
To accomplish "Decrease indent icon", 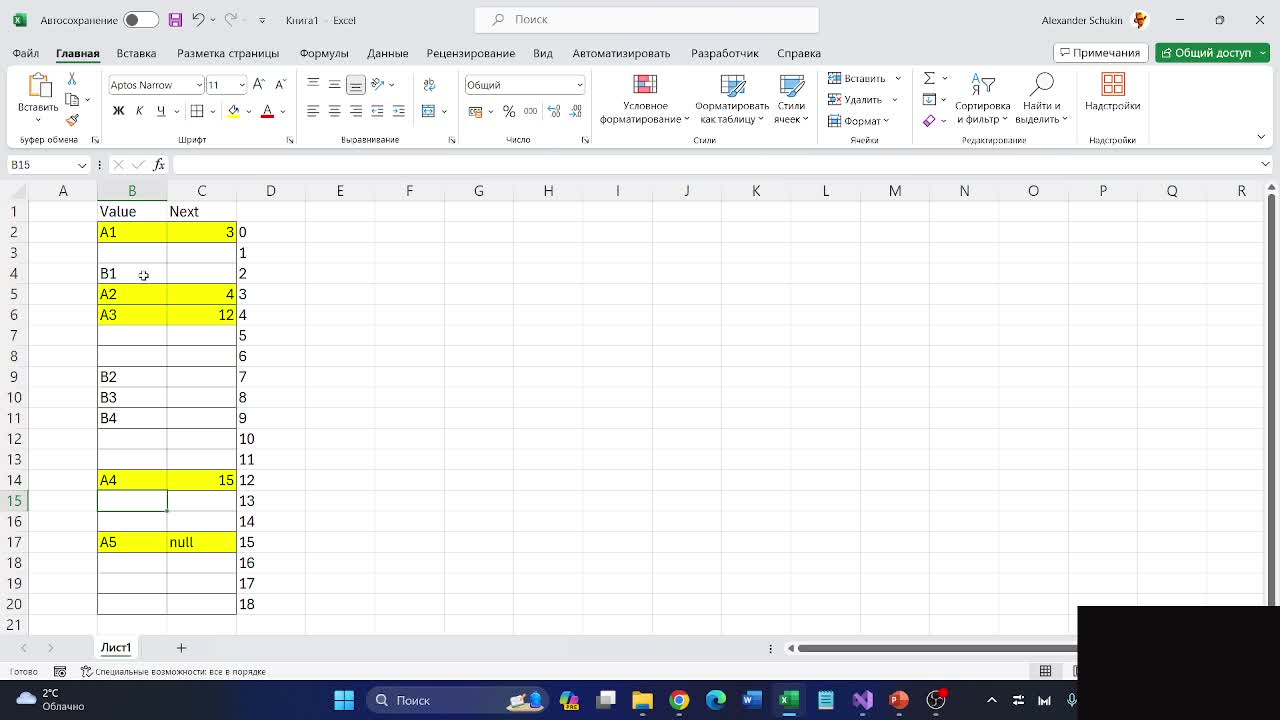I will [377, 111].
